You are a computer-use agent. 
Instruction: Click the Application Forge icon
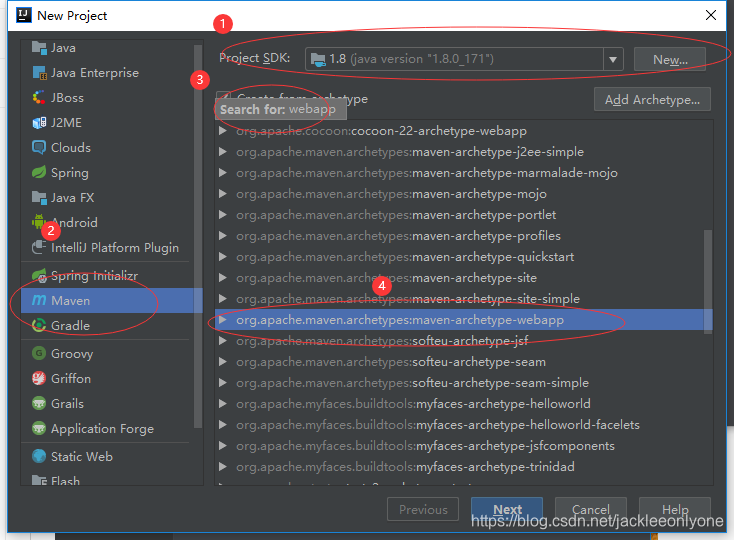pyautogui.click(x=39, y=428)
